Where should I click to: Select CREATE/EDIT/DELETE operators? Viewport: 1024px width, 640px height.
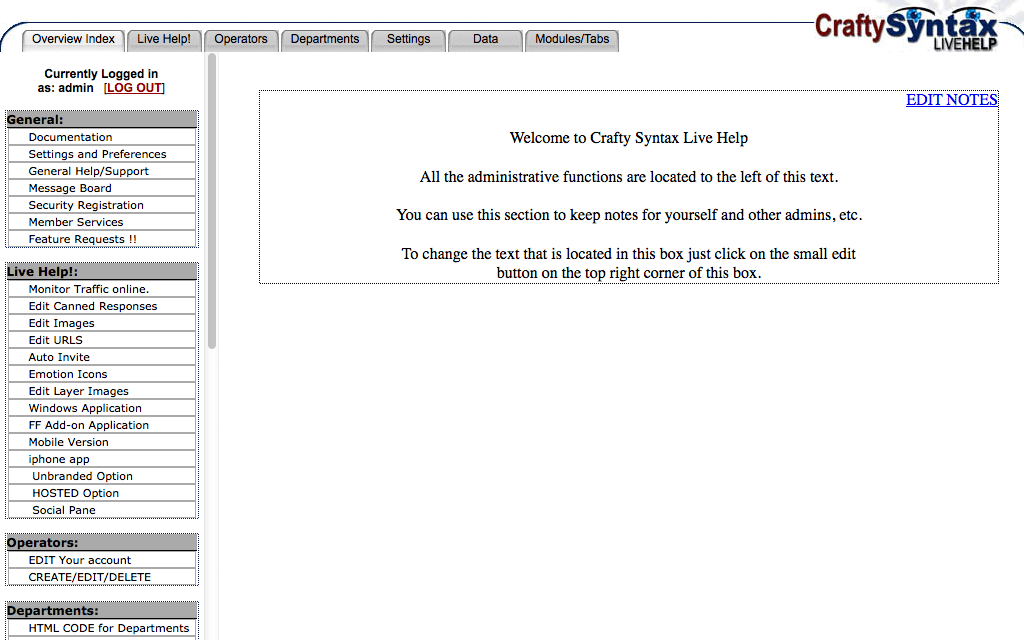[x=90, y=577]
